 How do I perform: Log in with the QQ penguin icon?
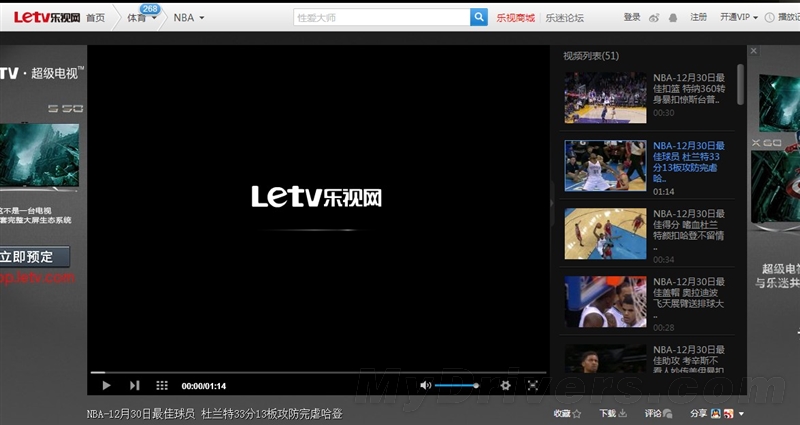point(672,18)
